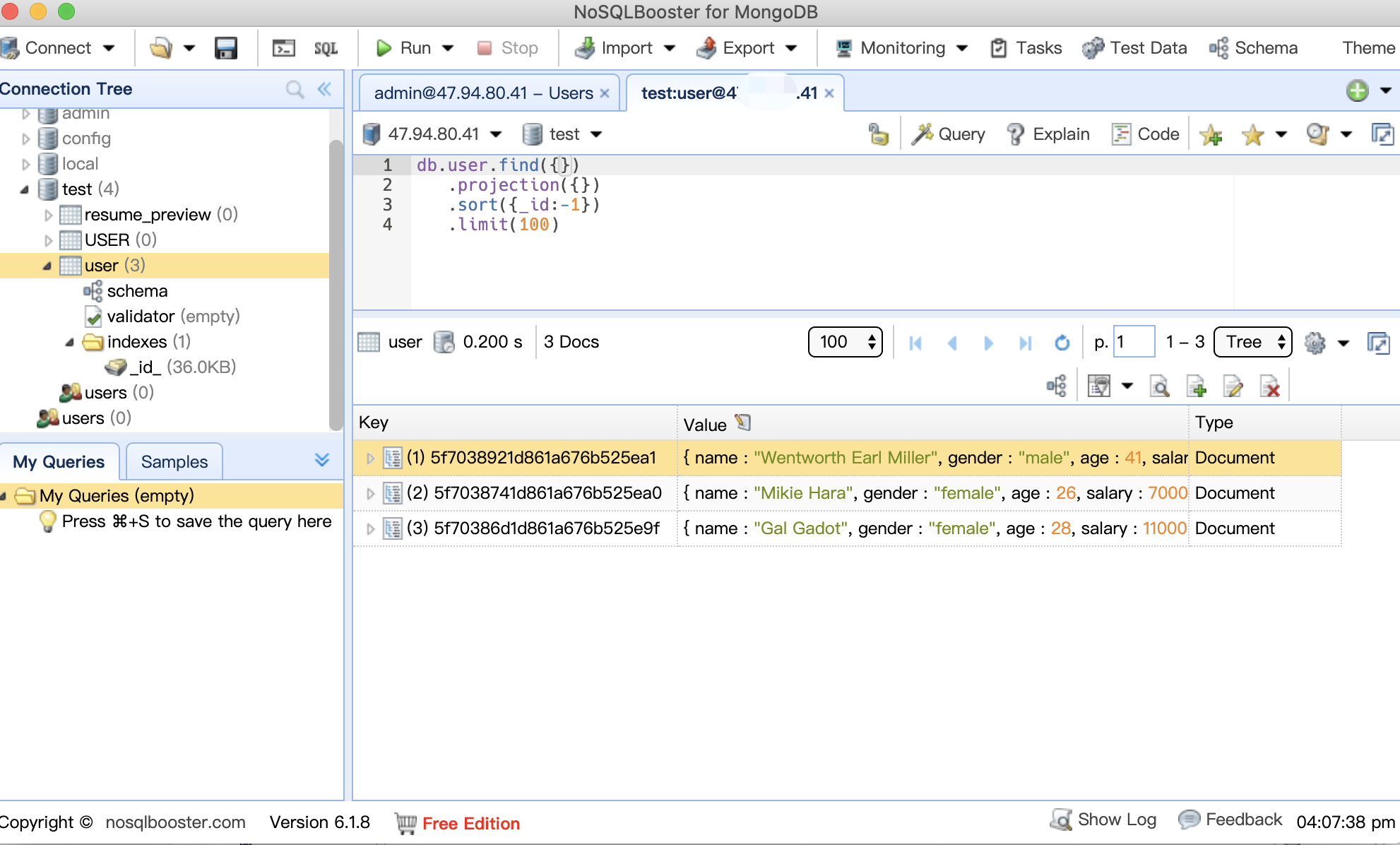Run the current script
1400x845 pixels.
tap(404, 48)
